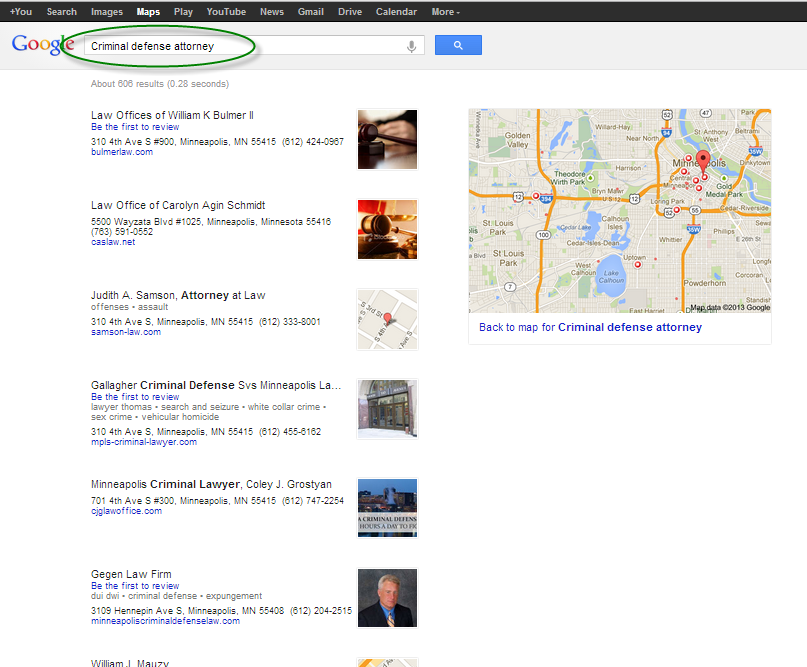The image size is (807, 667).
Task: Visit the samson-law.com website link
Action: [126, 332]
